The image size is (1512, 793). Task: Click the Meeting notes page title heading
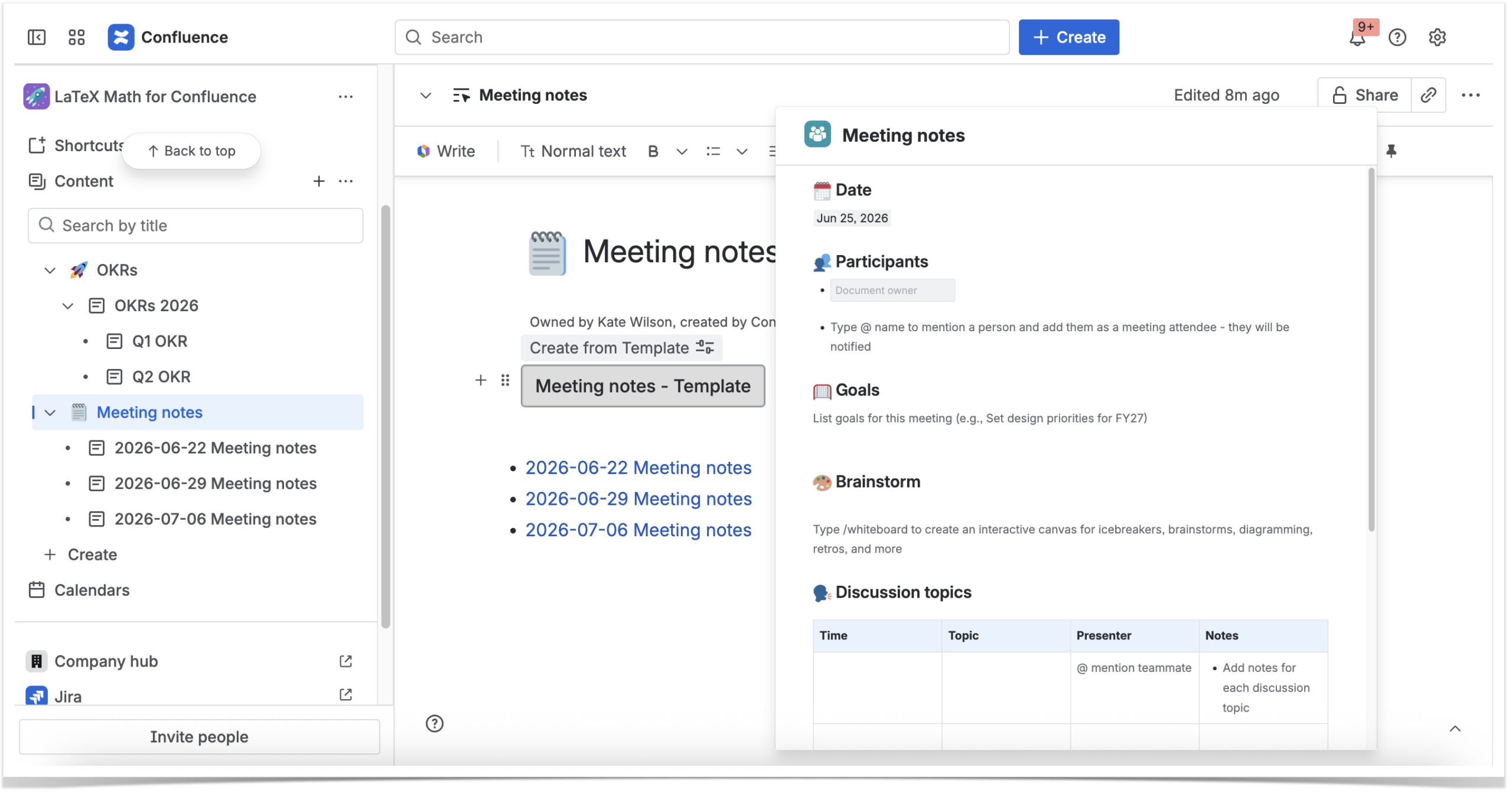[679, 252]
